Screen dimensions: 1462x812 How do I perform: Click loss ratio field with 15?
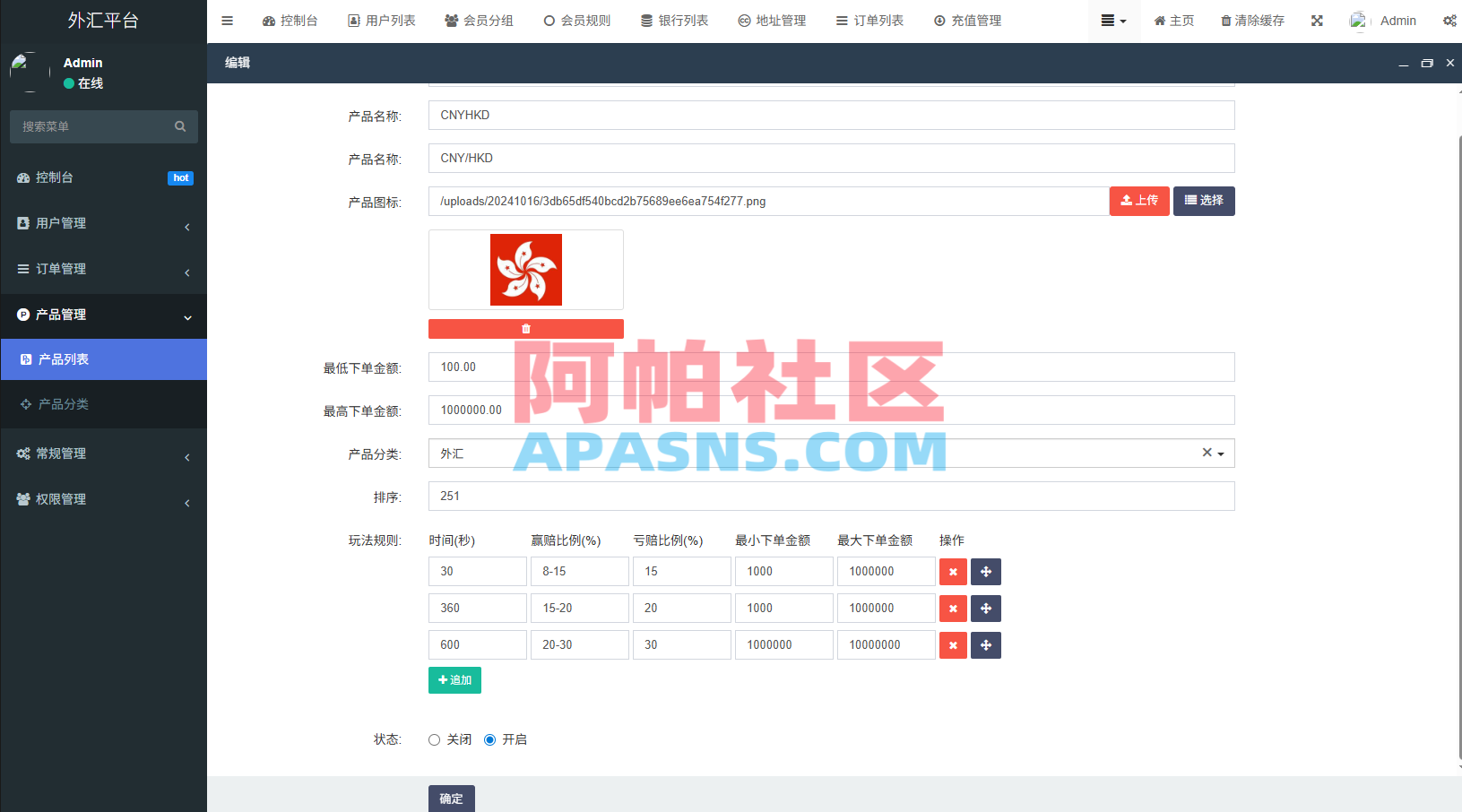pos(682,572)
